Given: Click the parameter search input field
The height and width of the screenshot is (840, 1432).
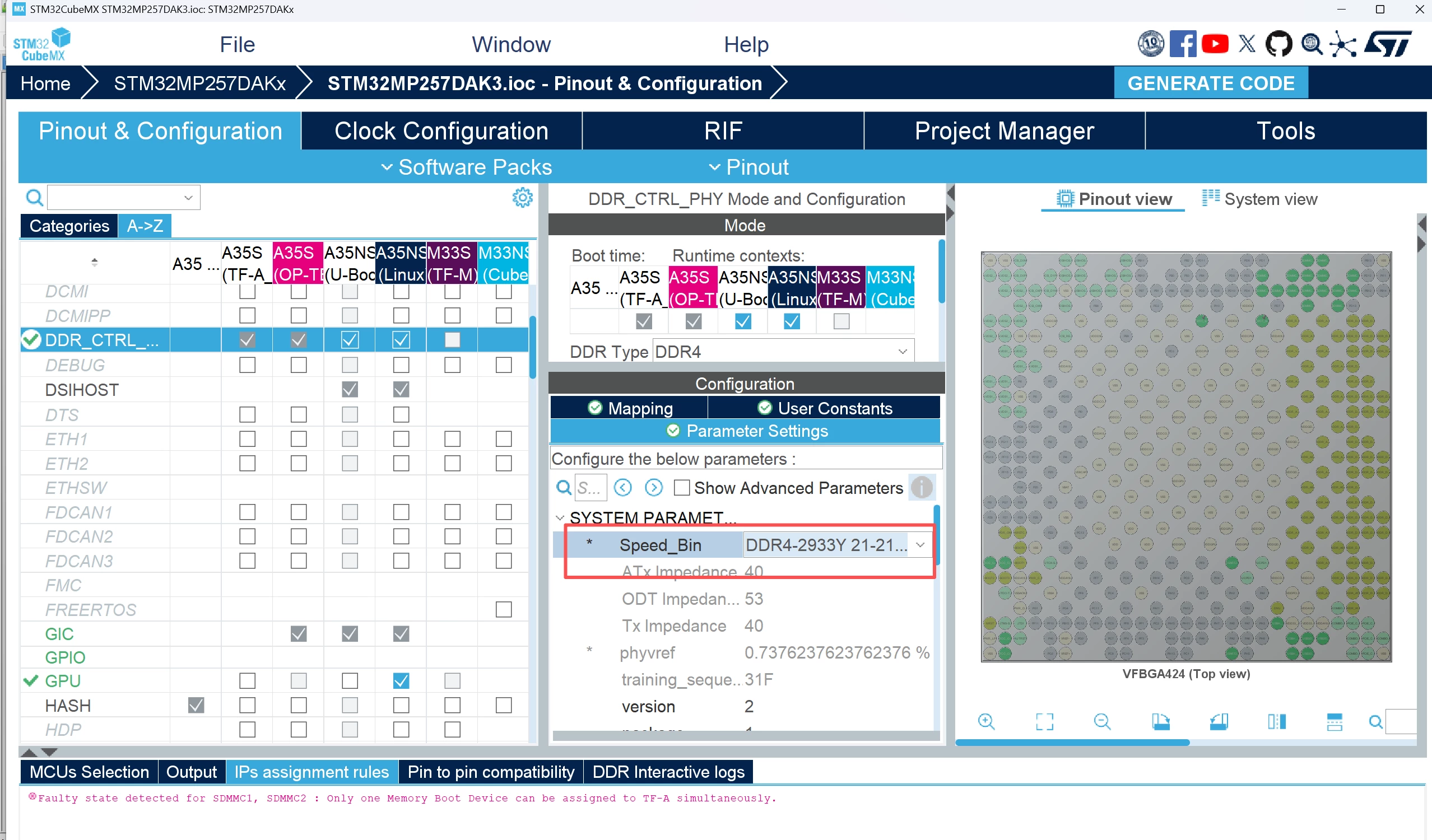Looking at the screenshot, I should [591, 487].
